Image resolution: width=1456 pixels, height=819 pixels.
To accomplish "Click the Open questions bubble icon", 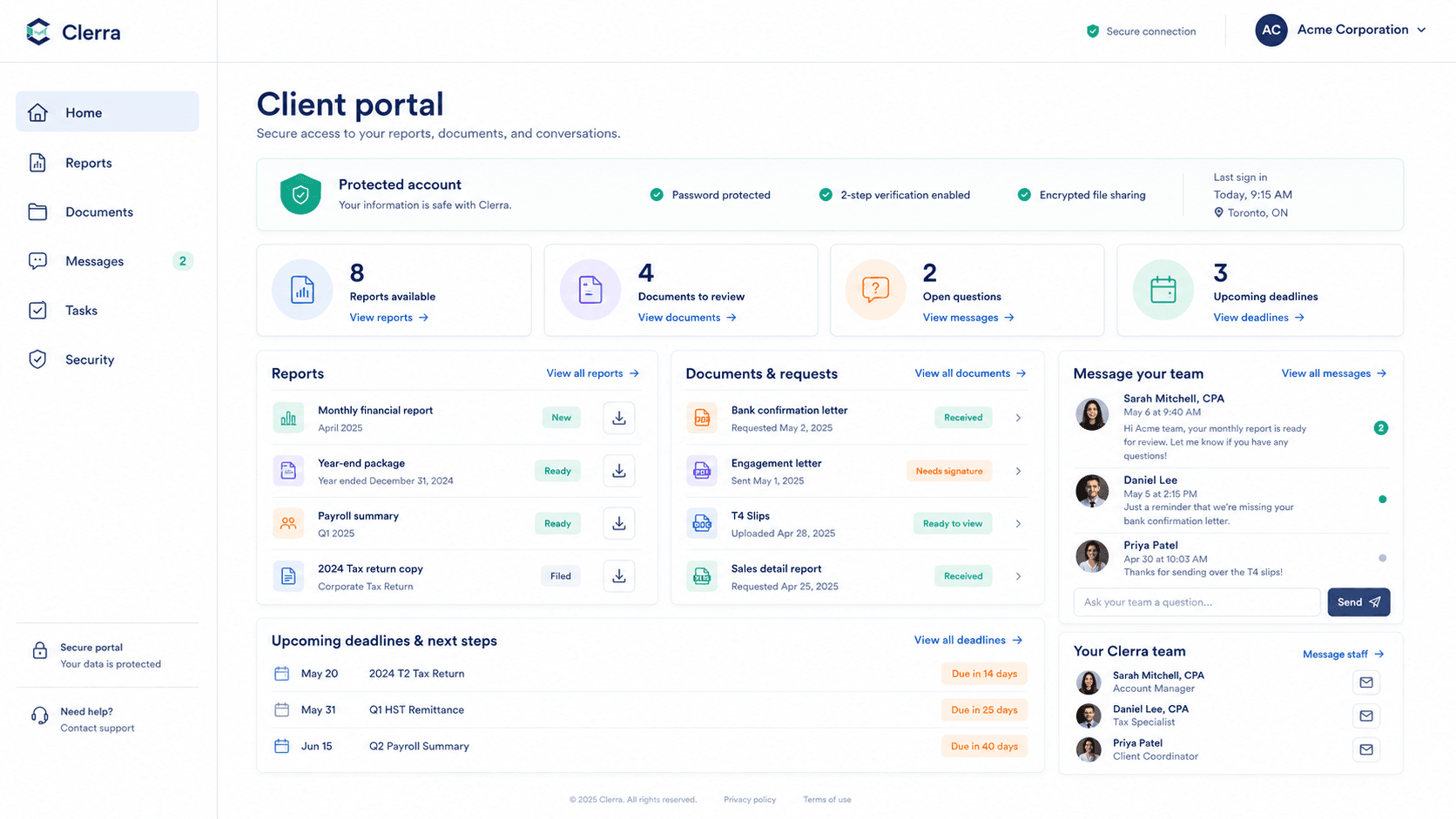I will click(875, 290).
